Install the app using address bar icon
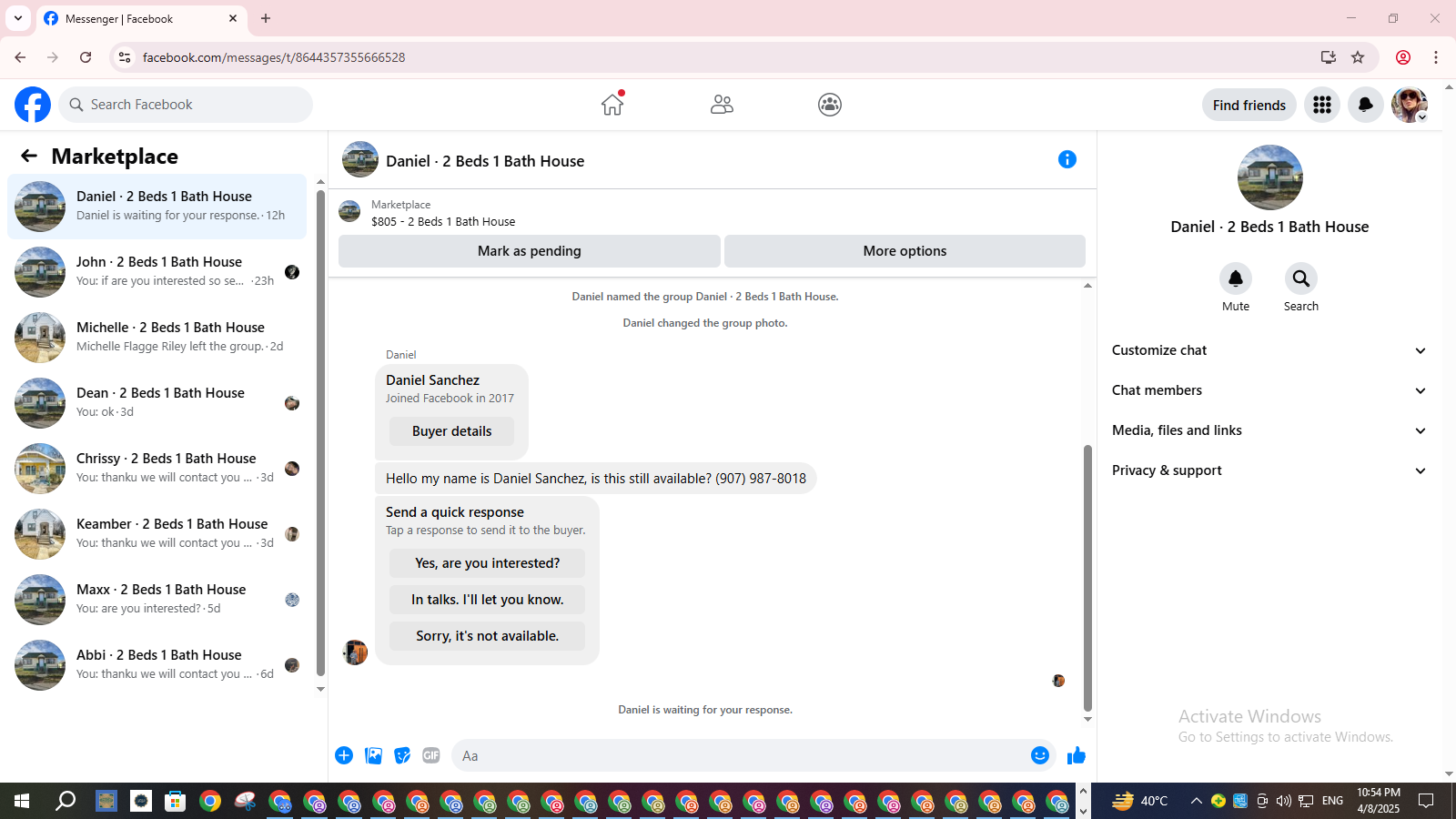The height and width of the screenshot is (819, 1456). 1329,57
